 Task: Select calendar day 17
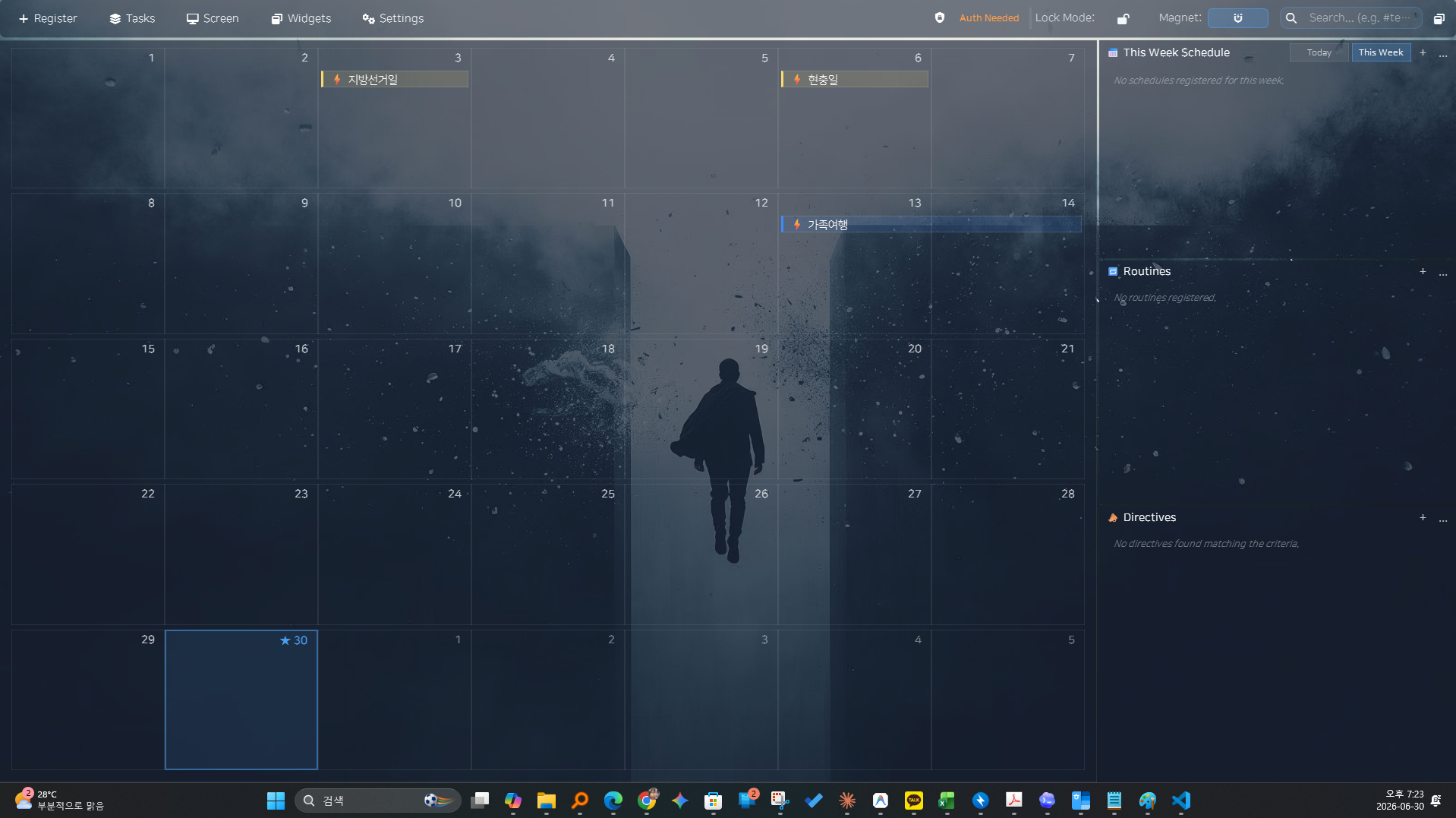[395, 409]
